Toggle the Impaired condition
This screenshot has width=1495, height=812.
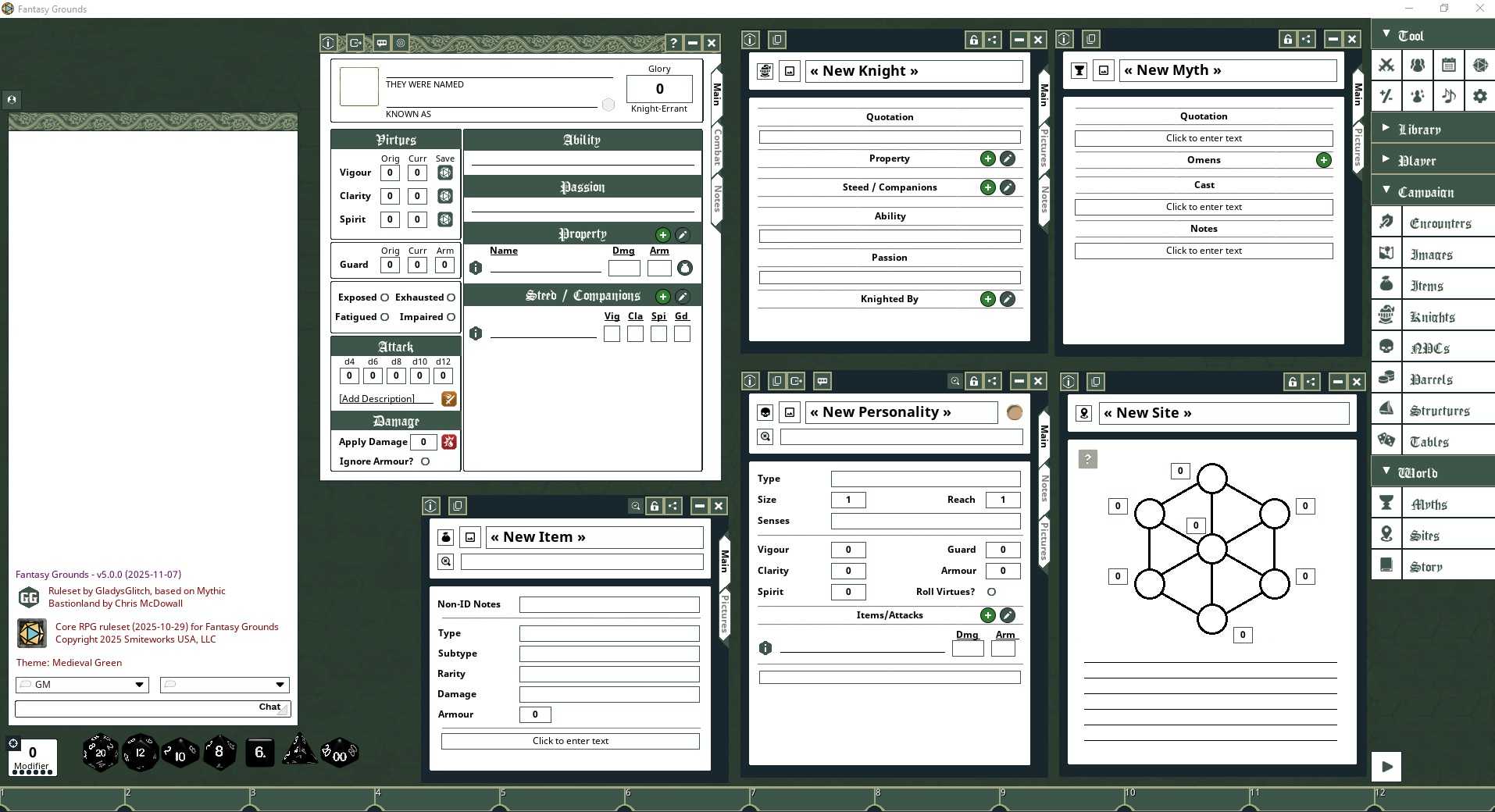[451, 317]
